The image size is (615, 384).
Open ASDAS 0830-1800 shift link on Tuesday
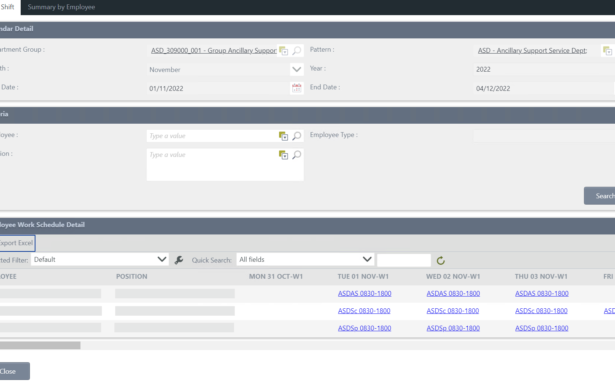[x=364, y=293]
